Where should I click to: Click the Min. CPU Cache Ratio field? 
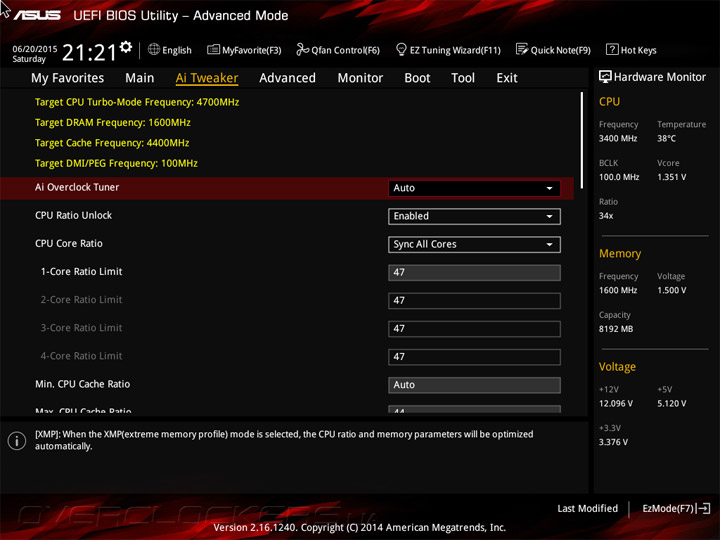(474, 385)
